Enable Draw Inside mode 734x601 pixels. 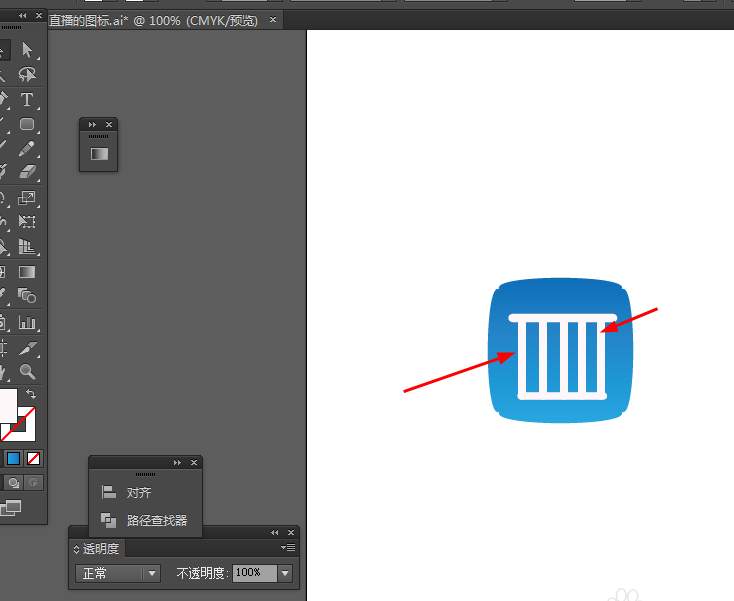tap(33, 483)
